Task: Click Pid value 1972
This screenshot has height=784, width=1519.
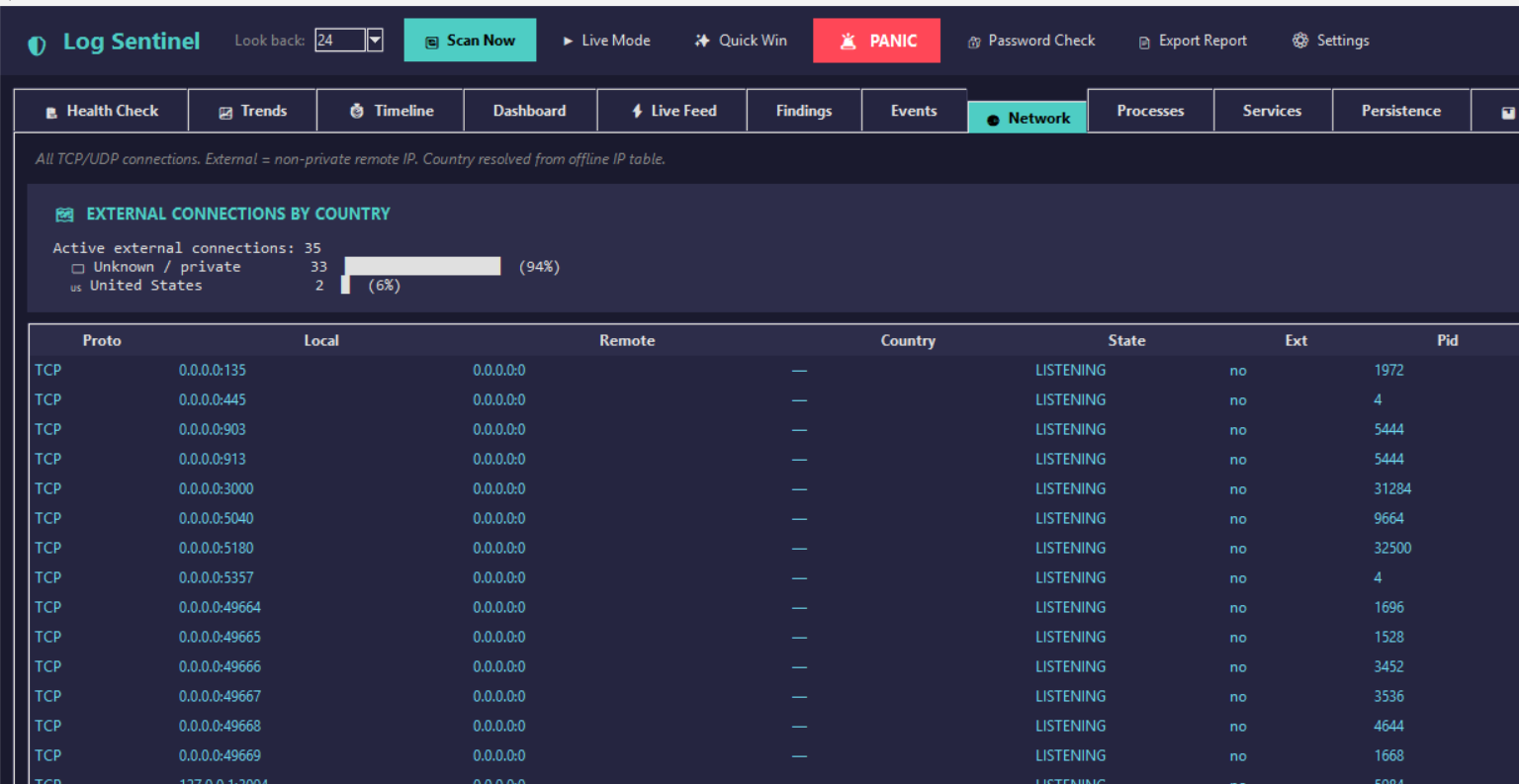Action: coord(1388,370)
